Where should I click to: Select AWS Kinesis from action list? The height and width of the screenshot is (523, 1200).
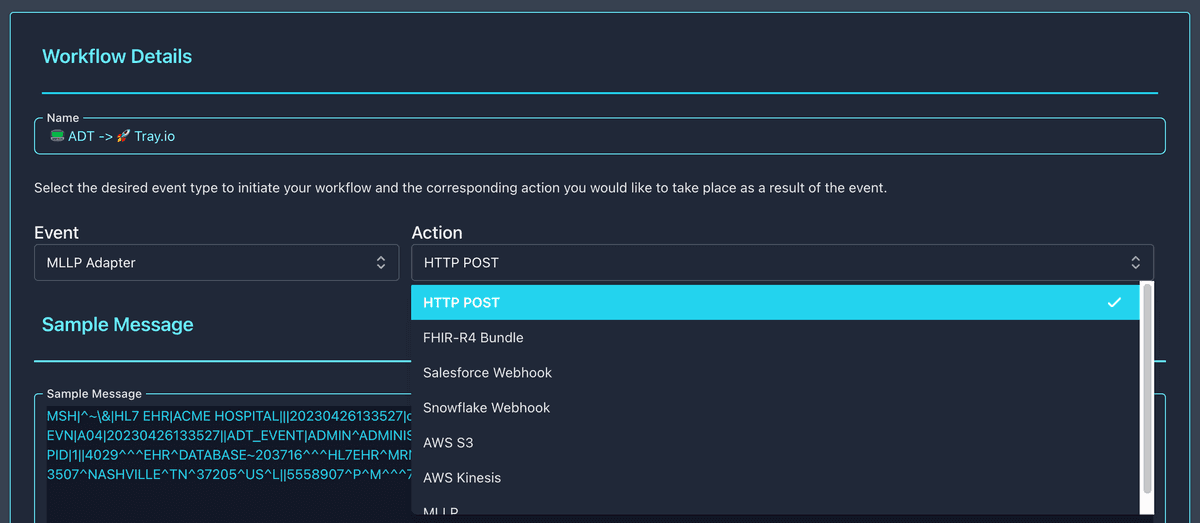click(775, 477)
